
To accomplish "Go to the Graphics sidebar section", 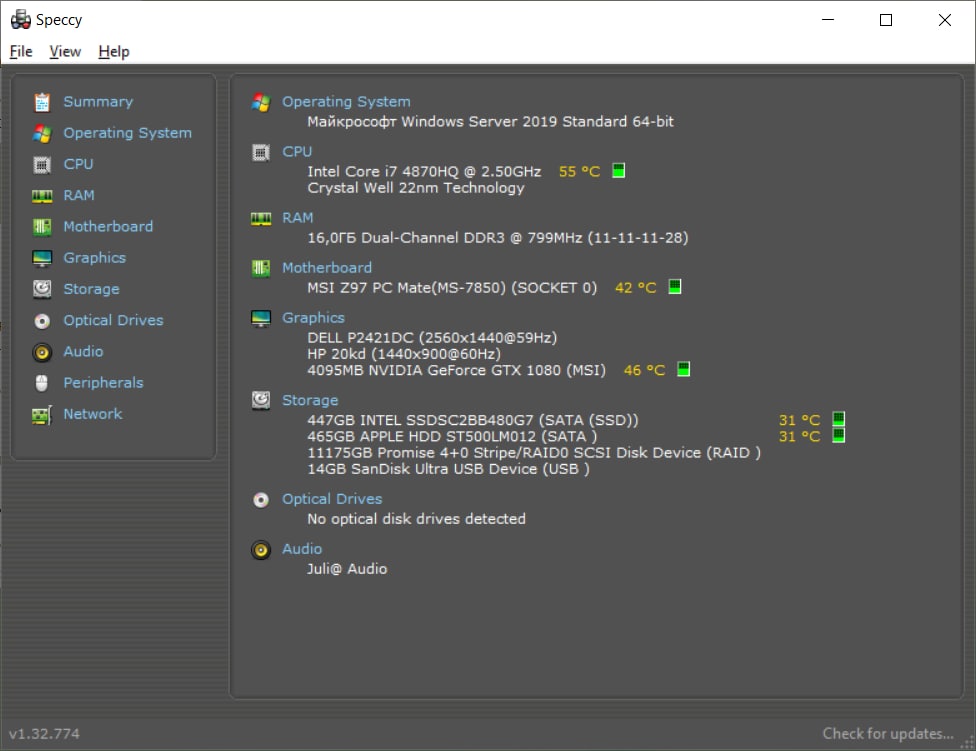I will (x=94, y=258).
